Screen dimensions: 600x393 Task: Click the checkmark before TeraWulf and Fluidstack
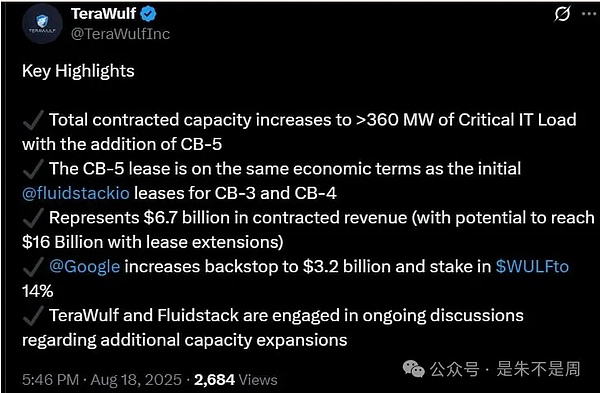tap(33, 316)
